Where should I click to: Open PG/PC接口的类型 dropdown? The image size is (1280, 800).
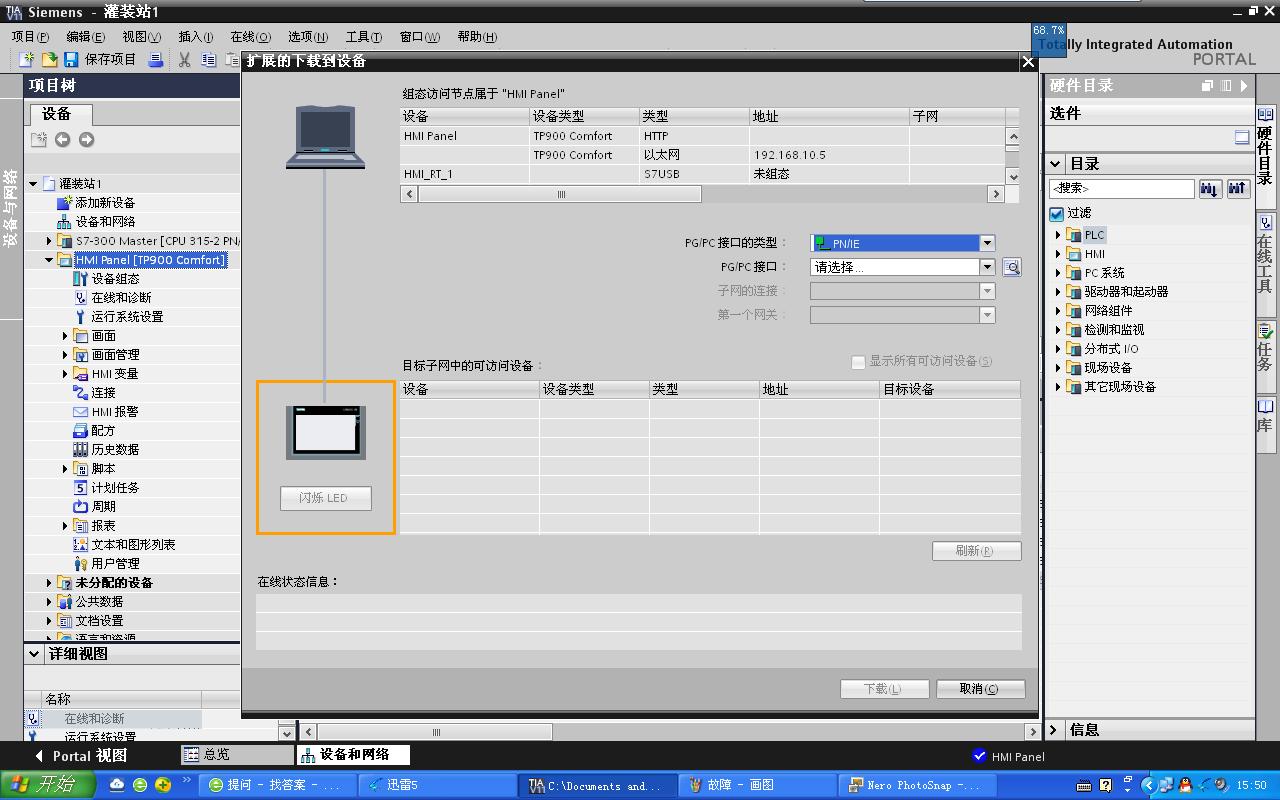987,243
